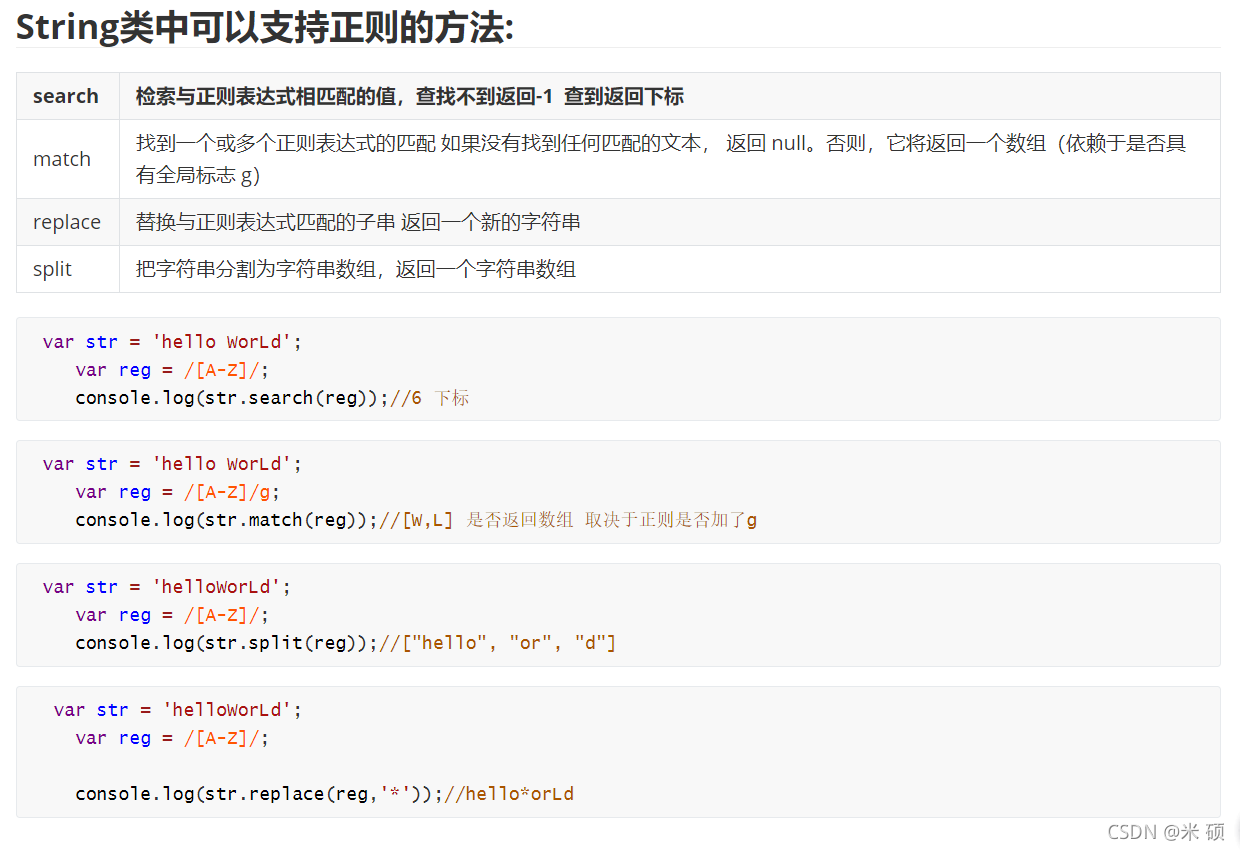Click "var str = 'hello WorLd';" in match block
1240x850 pixels.
pos(172,464)
